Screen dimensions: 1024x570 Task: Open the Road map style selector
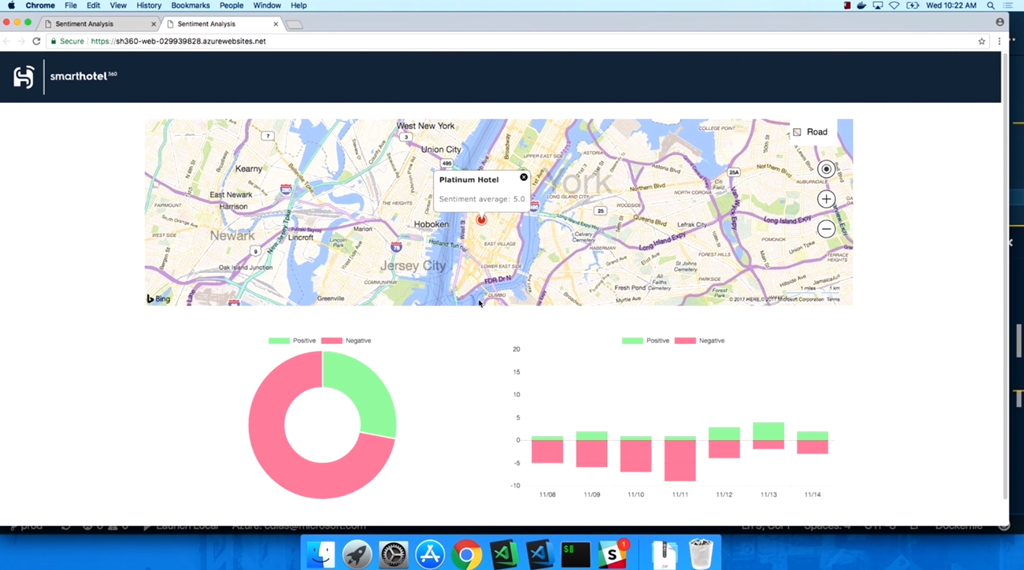click(810, 132)
